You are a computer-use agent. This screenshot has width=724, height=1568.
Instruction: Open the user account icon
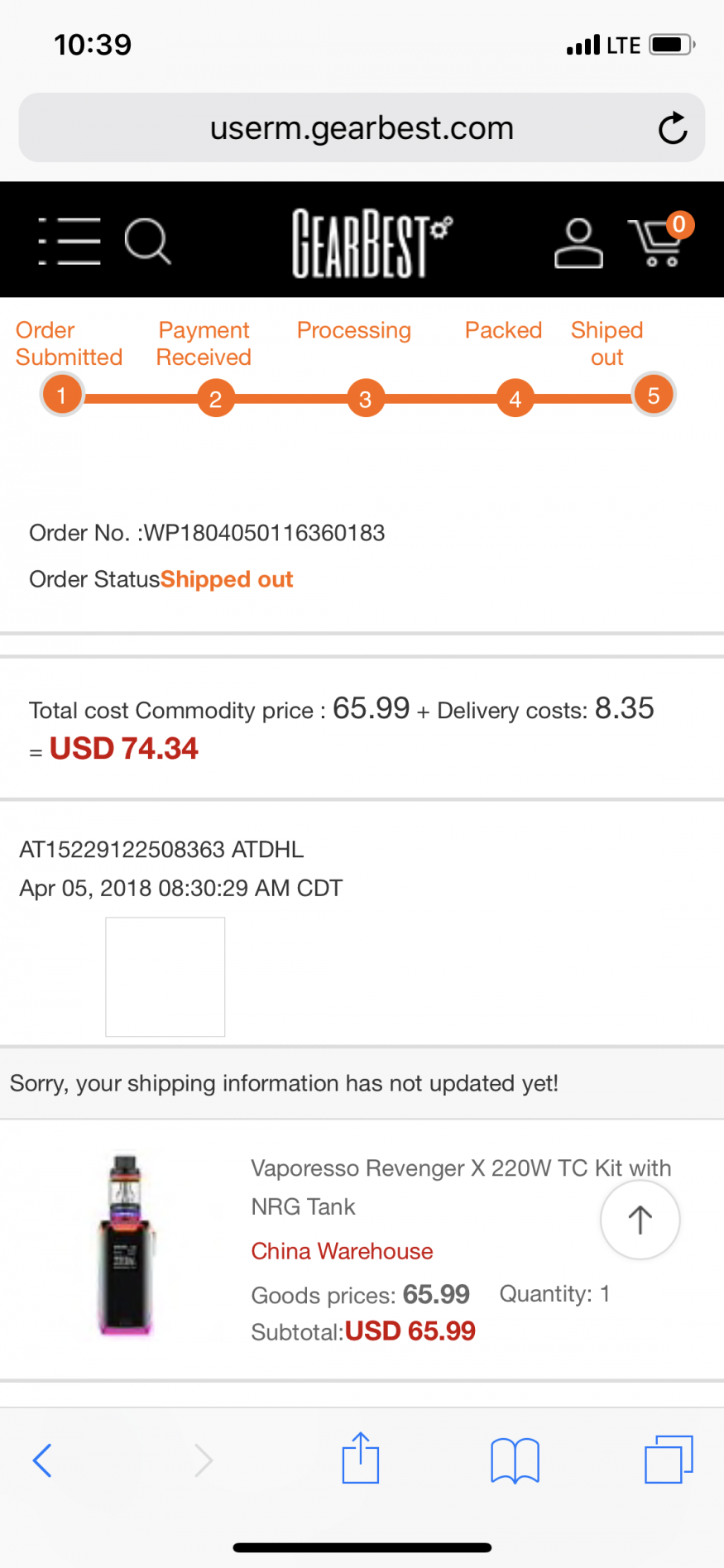click(x=578, y=243)
